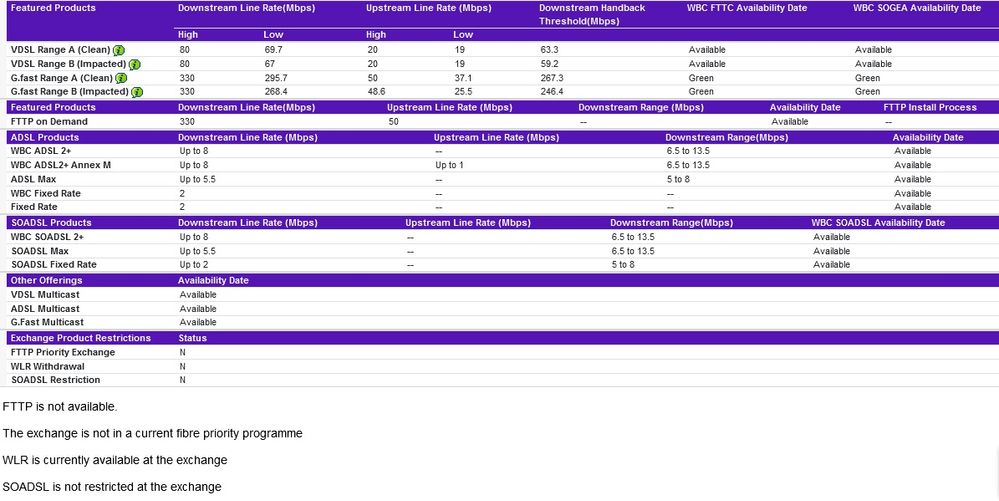Click the 'FTTP is not available.' text
This screenshot has height=501, width=999.
[60, 407]
